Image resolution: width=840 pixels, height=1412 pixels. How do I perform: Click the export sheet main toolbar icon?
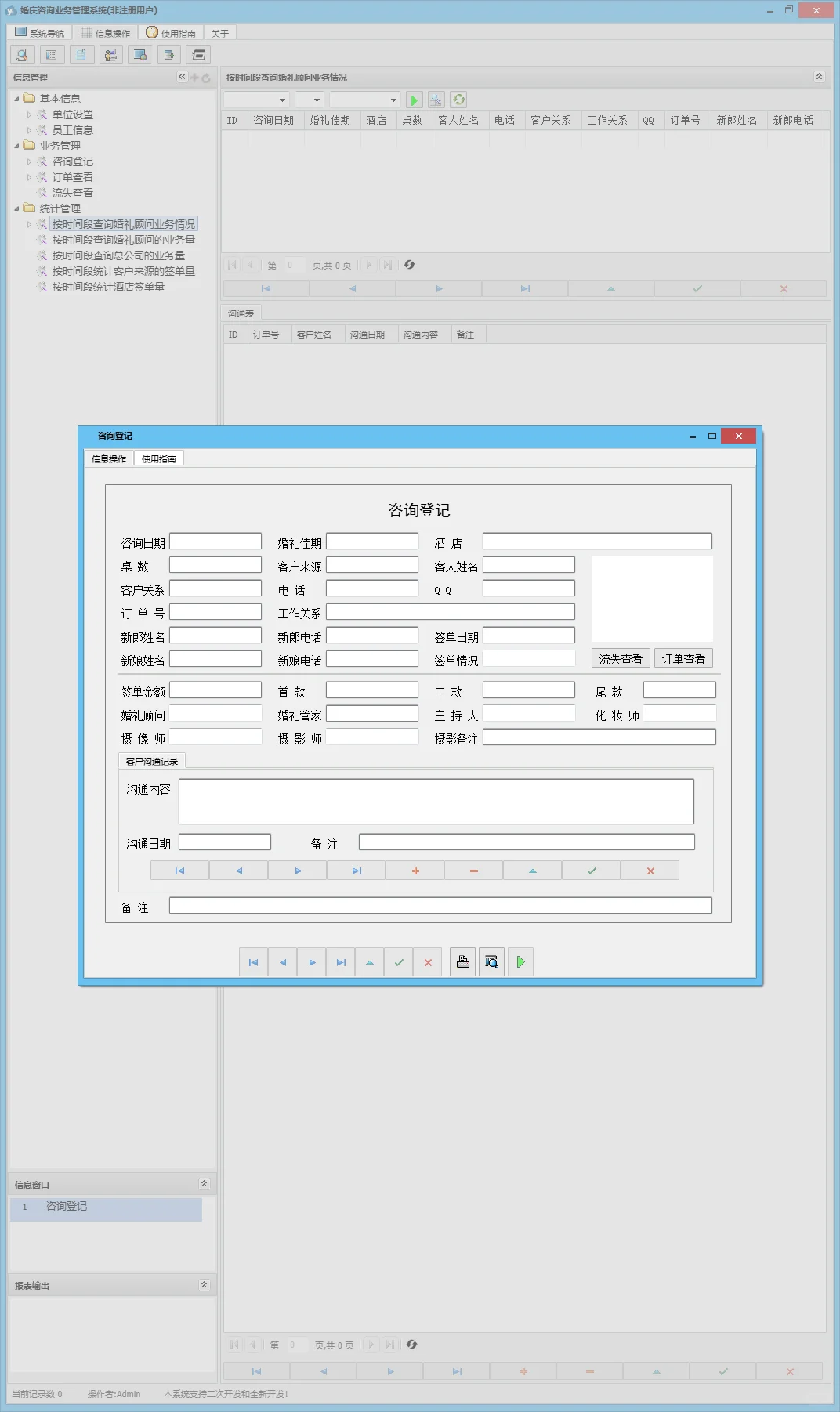pyautogui.click(x=169, y=55)
